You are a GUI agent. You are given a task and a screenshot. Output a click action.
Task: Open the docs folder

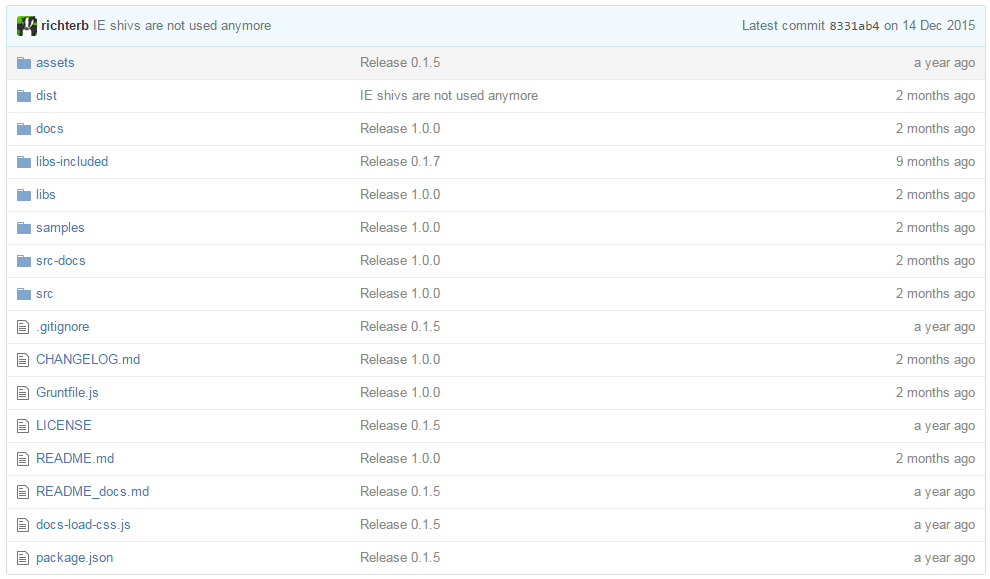(x=49, y=128)
